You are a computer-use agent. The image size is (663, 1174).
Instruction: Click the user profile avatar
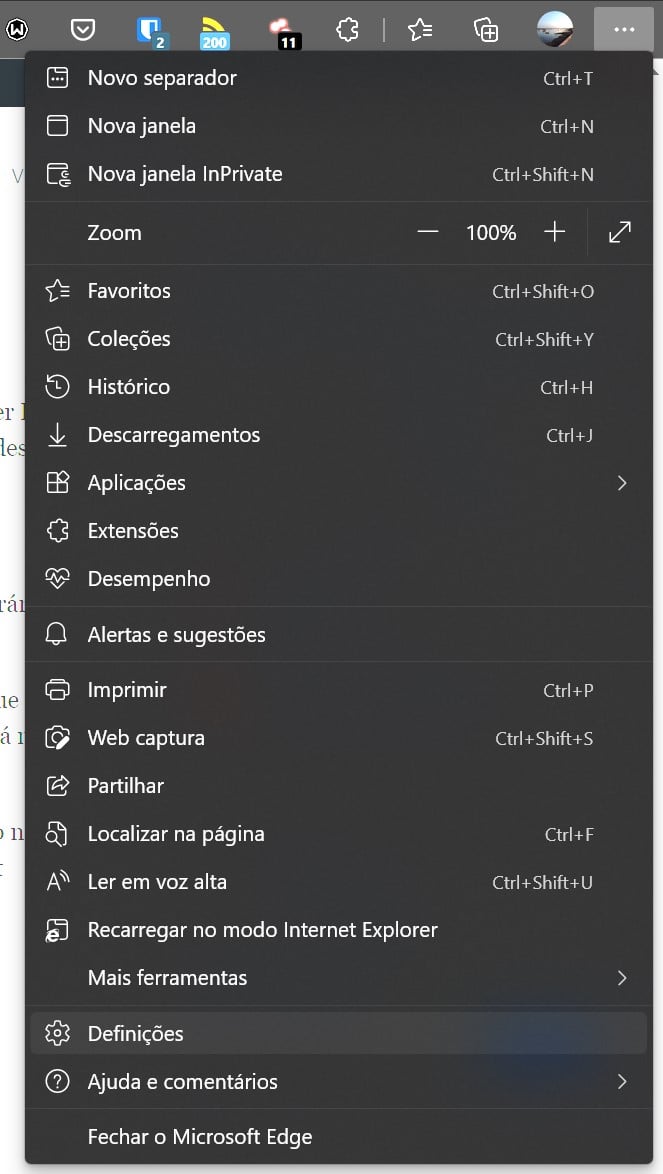pos(555,30)
